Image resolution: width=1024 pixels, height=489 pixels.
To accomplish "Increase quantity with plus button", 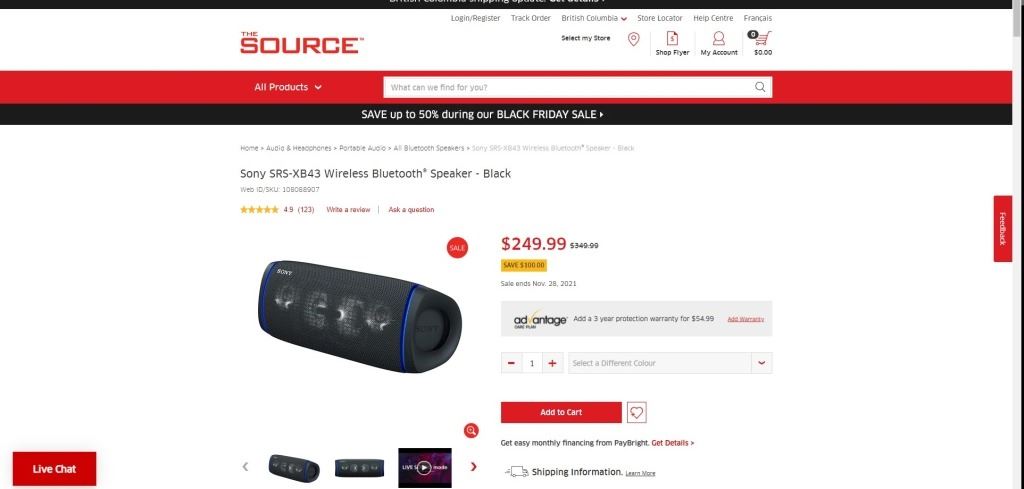I will [552, 363].
